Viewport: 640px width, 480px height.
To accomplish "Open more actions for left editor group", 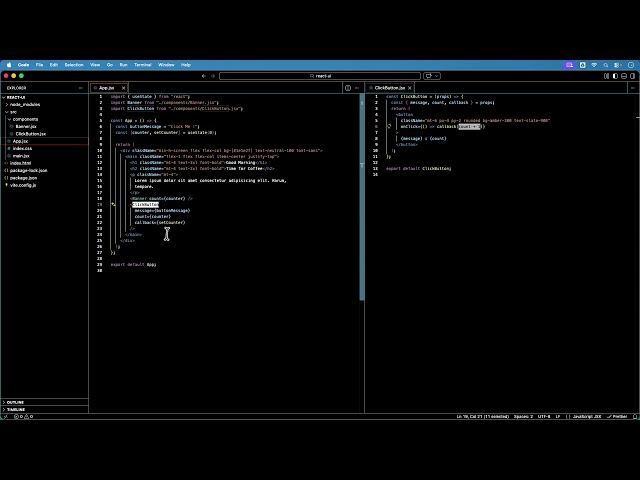I will [357, 88].
